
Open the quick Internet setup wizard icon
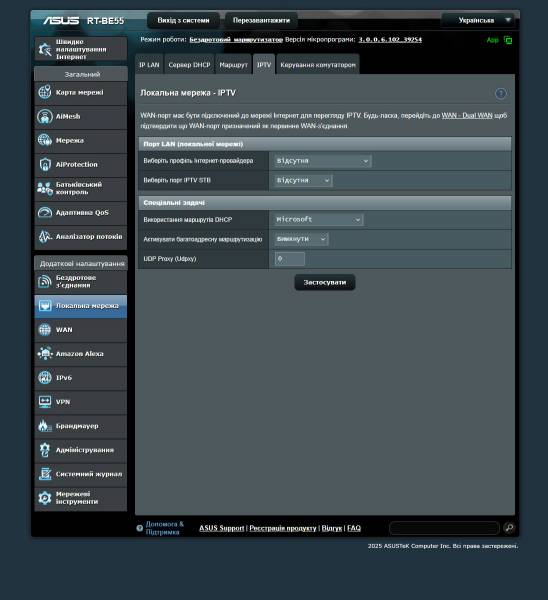45,49
